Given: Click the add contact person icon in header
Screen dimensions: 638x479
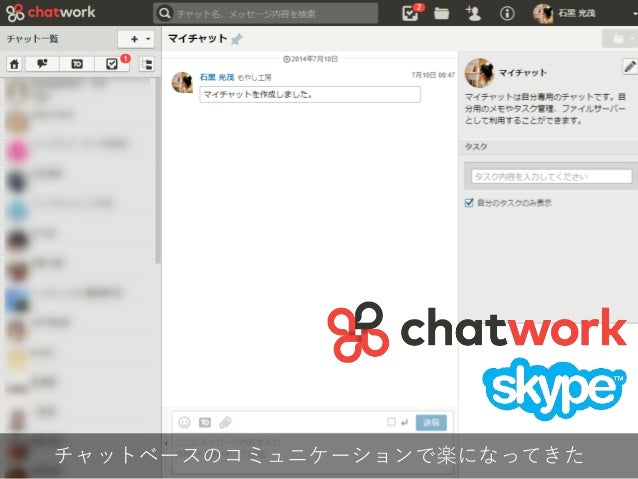Looking at the screenshot, I should (473, 13).
